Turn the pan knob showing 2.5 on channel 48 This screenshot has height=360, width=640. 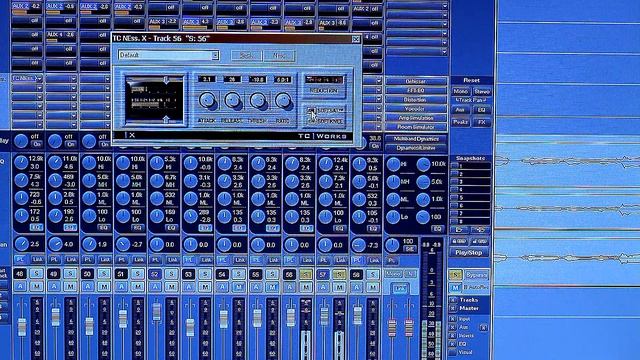pos(21,244)
